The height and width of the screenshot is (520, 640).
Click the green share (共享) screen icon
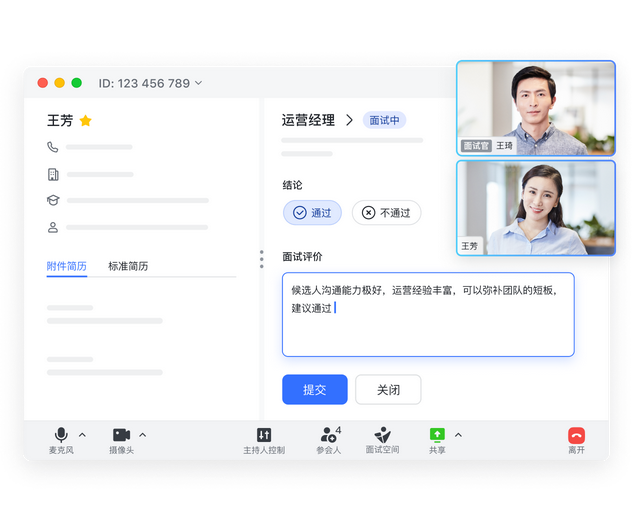click(x=437, y=435)
